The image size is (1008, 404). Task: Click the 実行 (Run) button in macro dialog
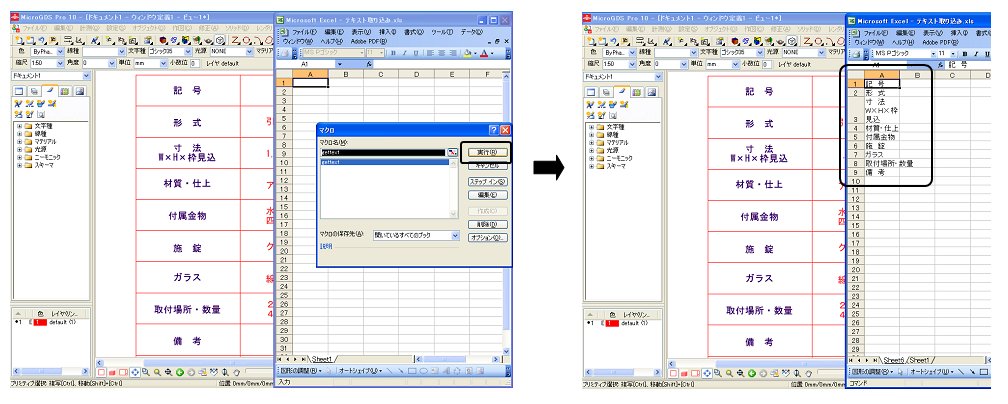[x=489, y=151]
